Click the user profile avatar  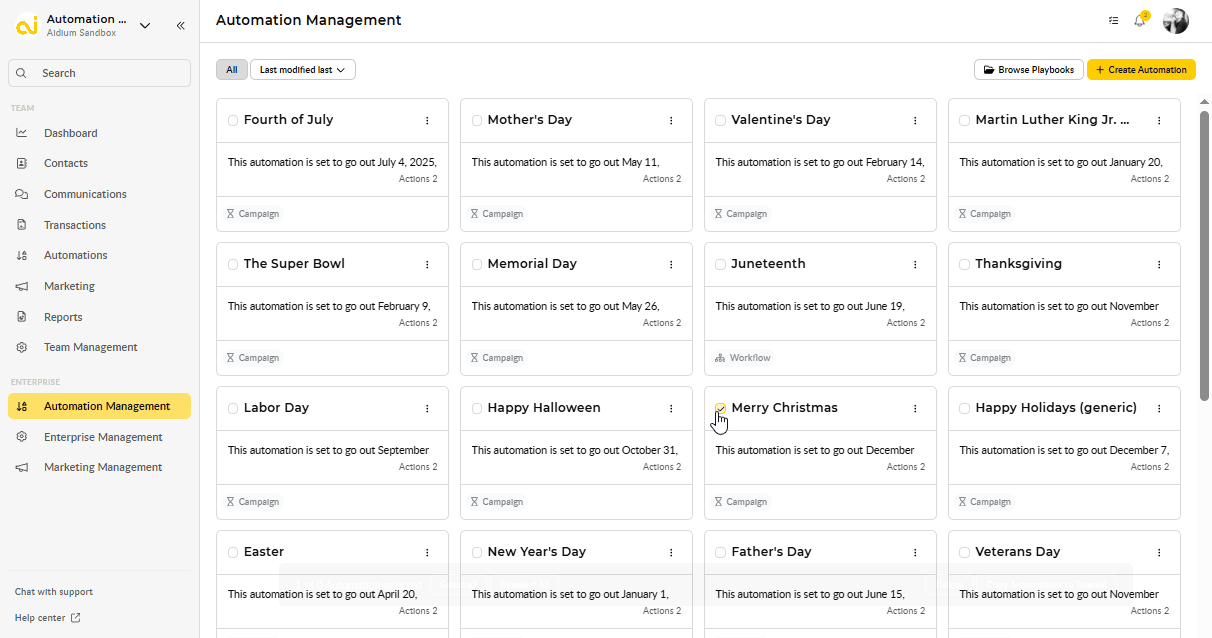pos(1175,21)
